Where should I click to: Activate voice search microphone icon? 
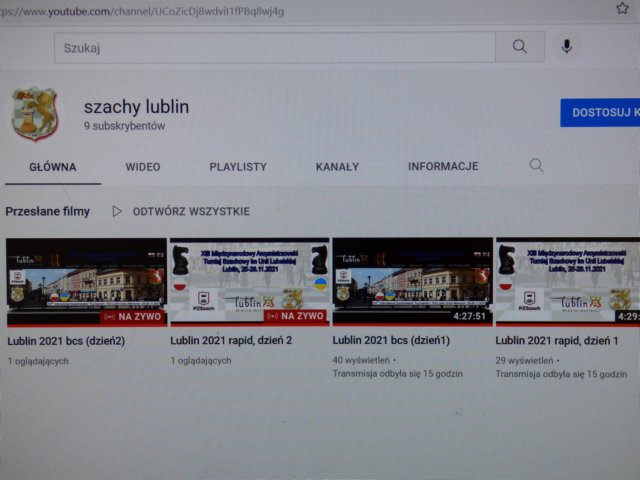(x=567, y=47)
